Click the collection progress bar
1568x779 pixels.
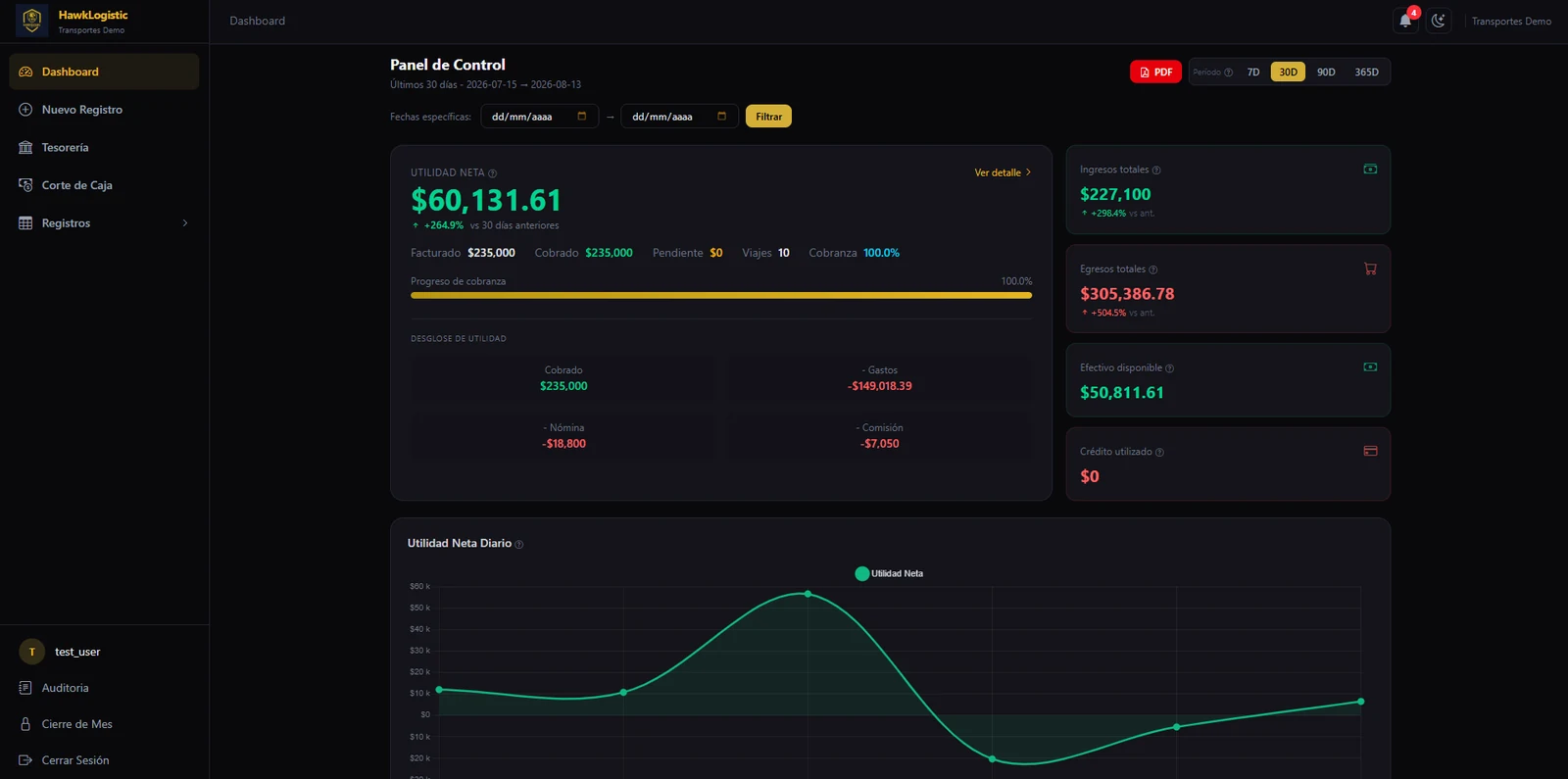click(721, 295)
